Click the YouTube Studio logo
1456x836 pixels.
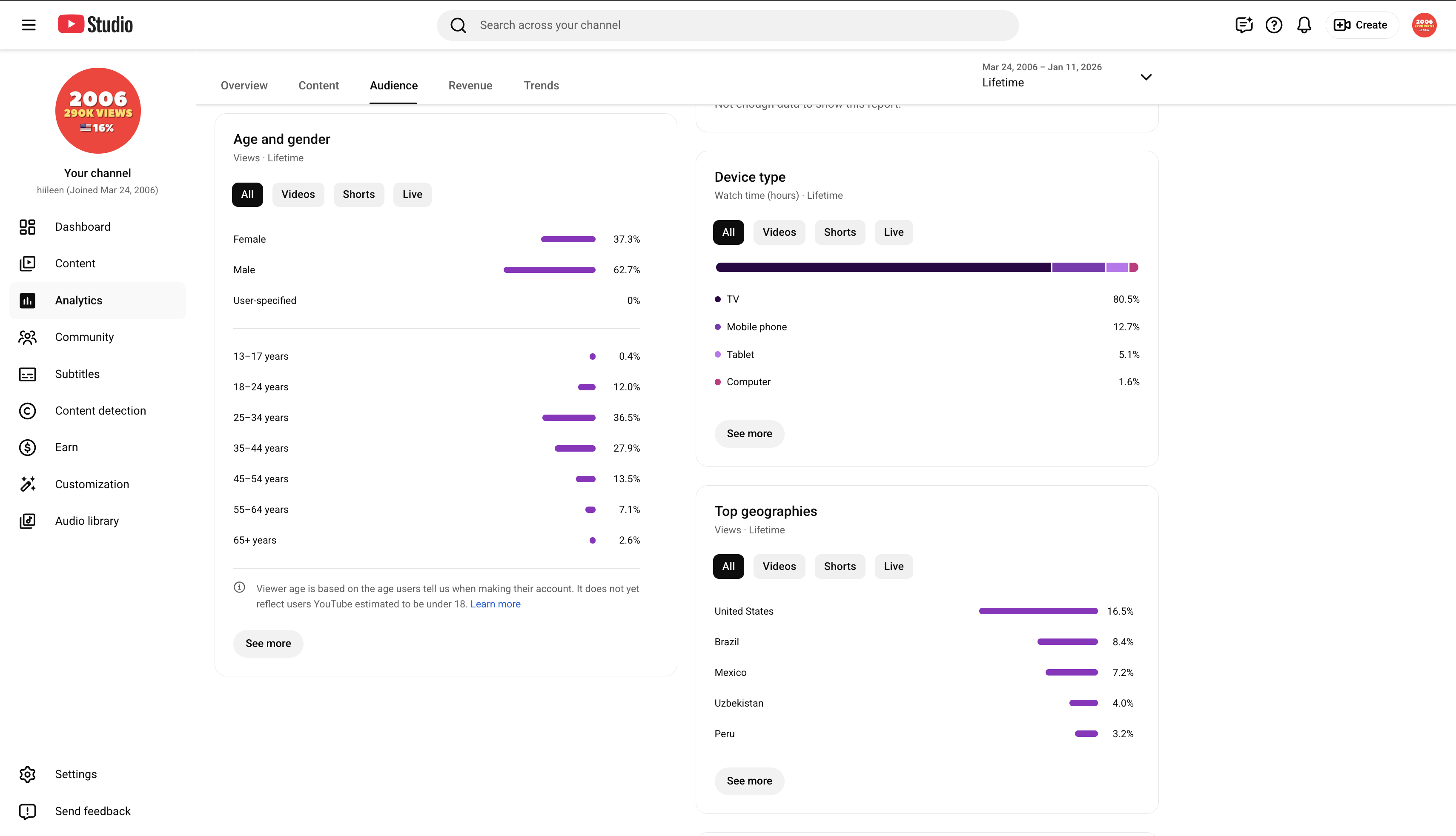(95, 25)
